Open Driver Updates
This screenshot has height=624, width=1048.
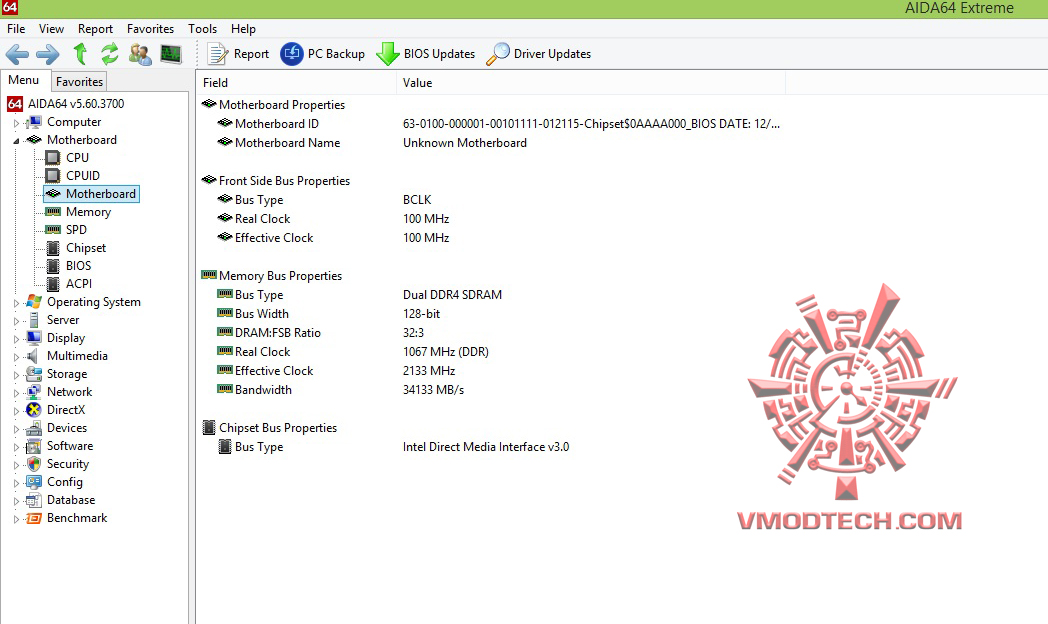tap(539, 54)
